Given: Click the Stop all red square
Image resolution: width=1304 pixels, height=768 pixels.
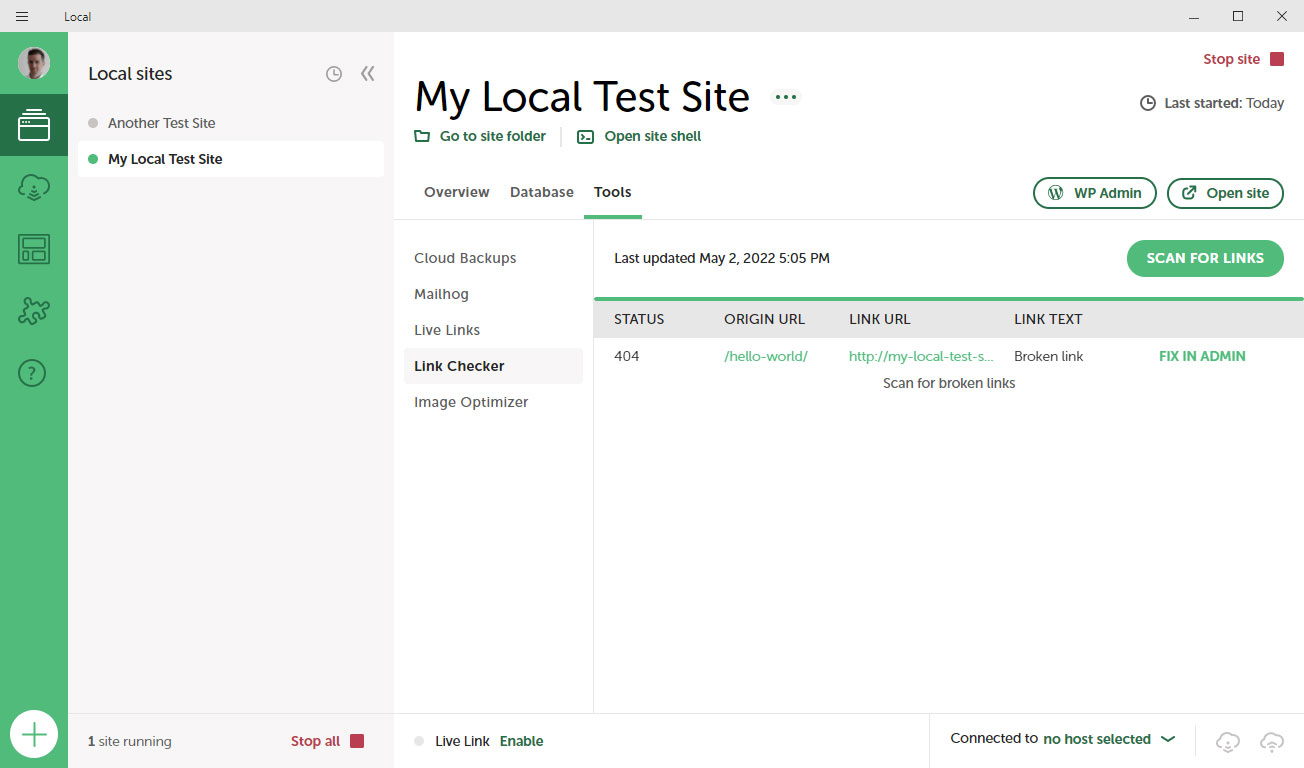Looking at the screenshot, I should click(357, 741).
